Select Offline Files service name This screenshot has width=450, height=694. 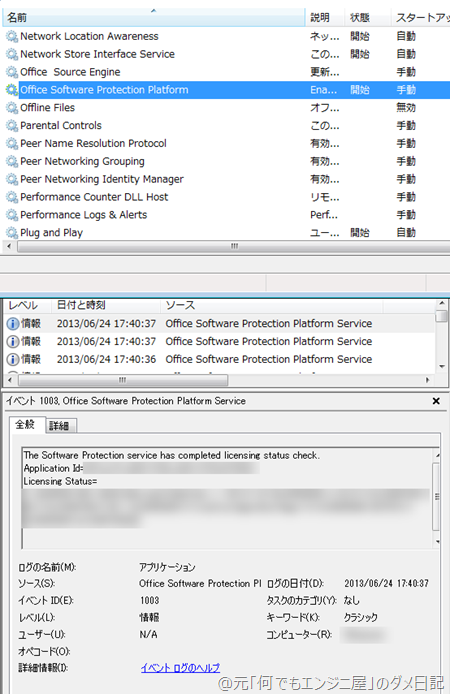pyautogui.click(x=47, y=108)
